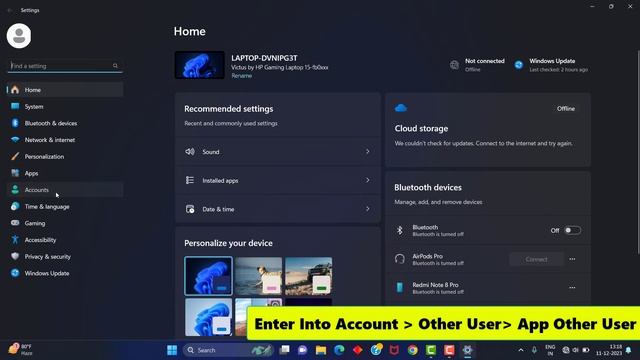Launch Microsoft Edge from taskbar
Image resolution: width=640 pixels, height=360 pixels.
pos(339,350)
